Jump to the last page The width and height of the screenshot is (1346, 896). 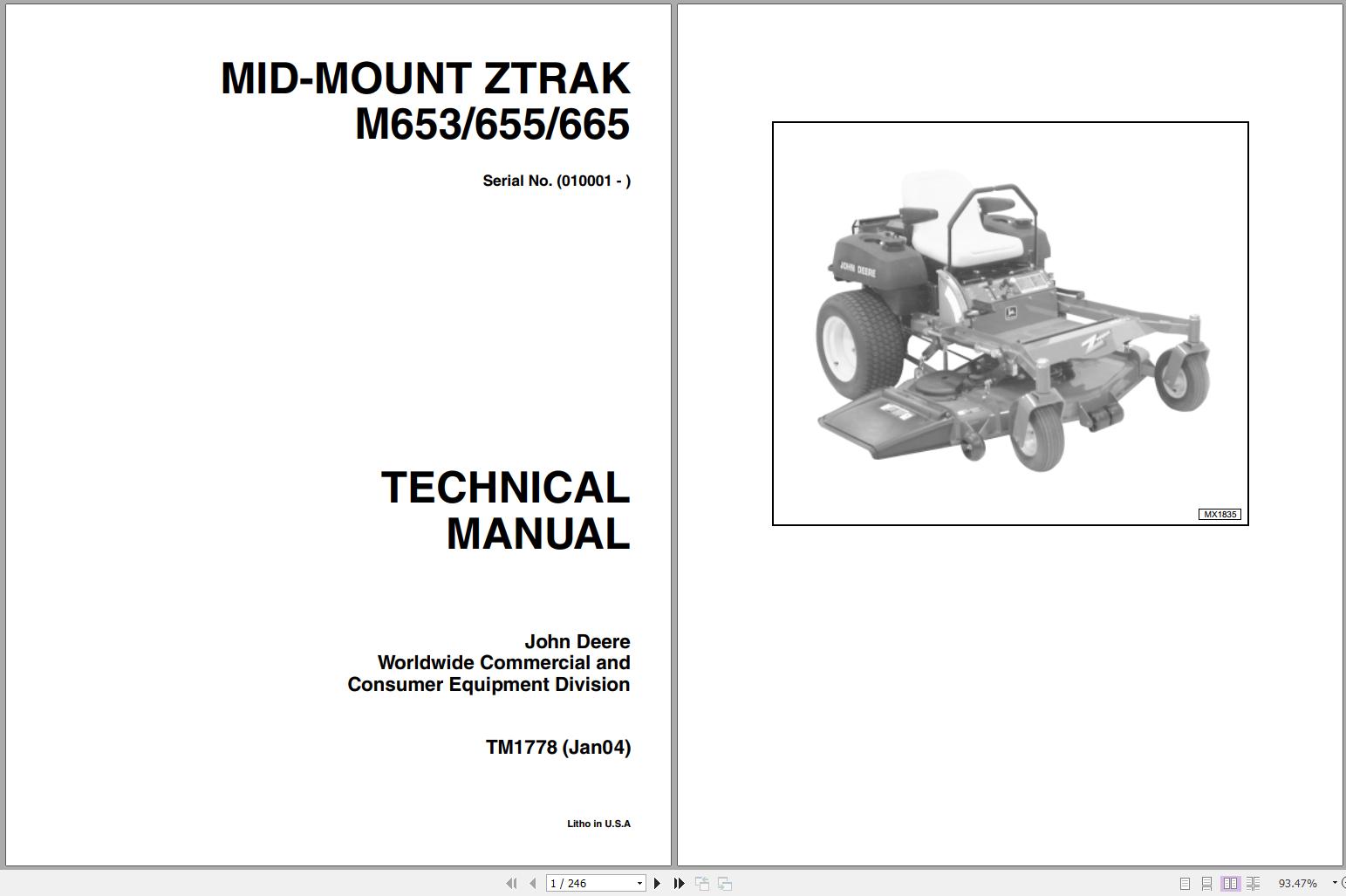coord(680,884)
